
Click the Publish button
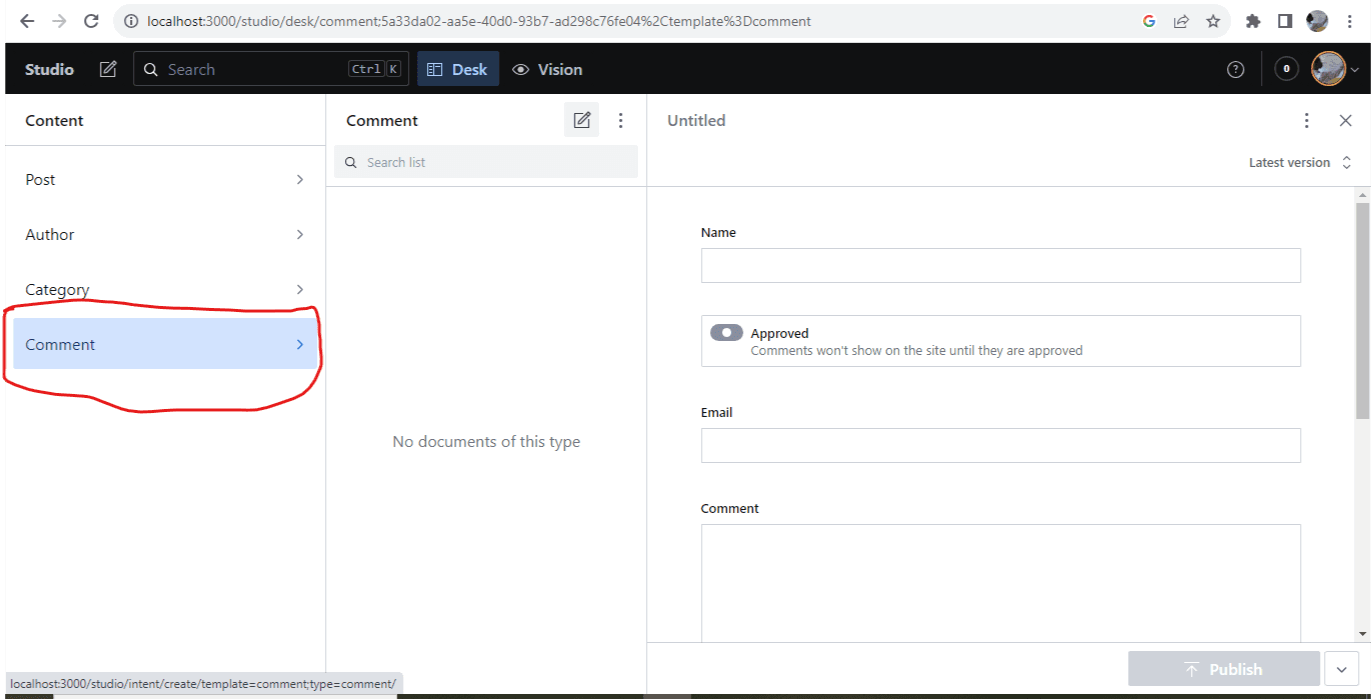pos(1223,669)
